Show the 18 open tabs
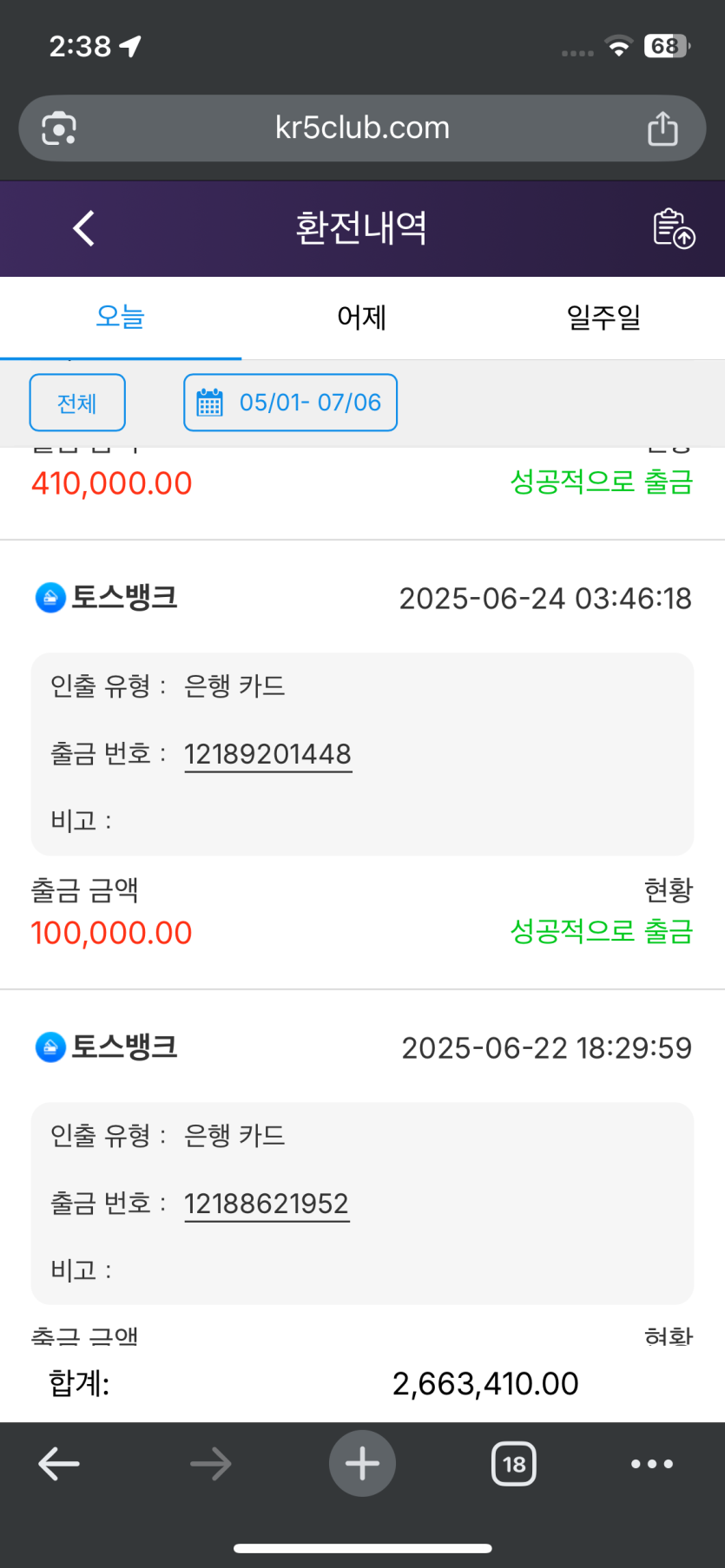The width and height of the screenshot is (725, 1568). [514, 1464]
